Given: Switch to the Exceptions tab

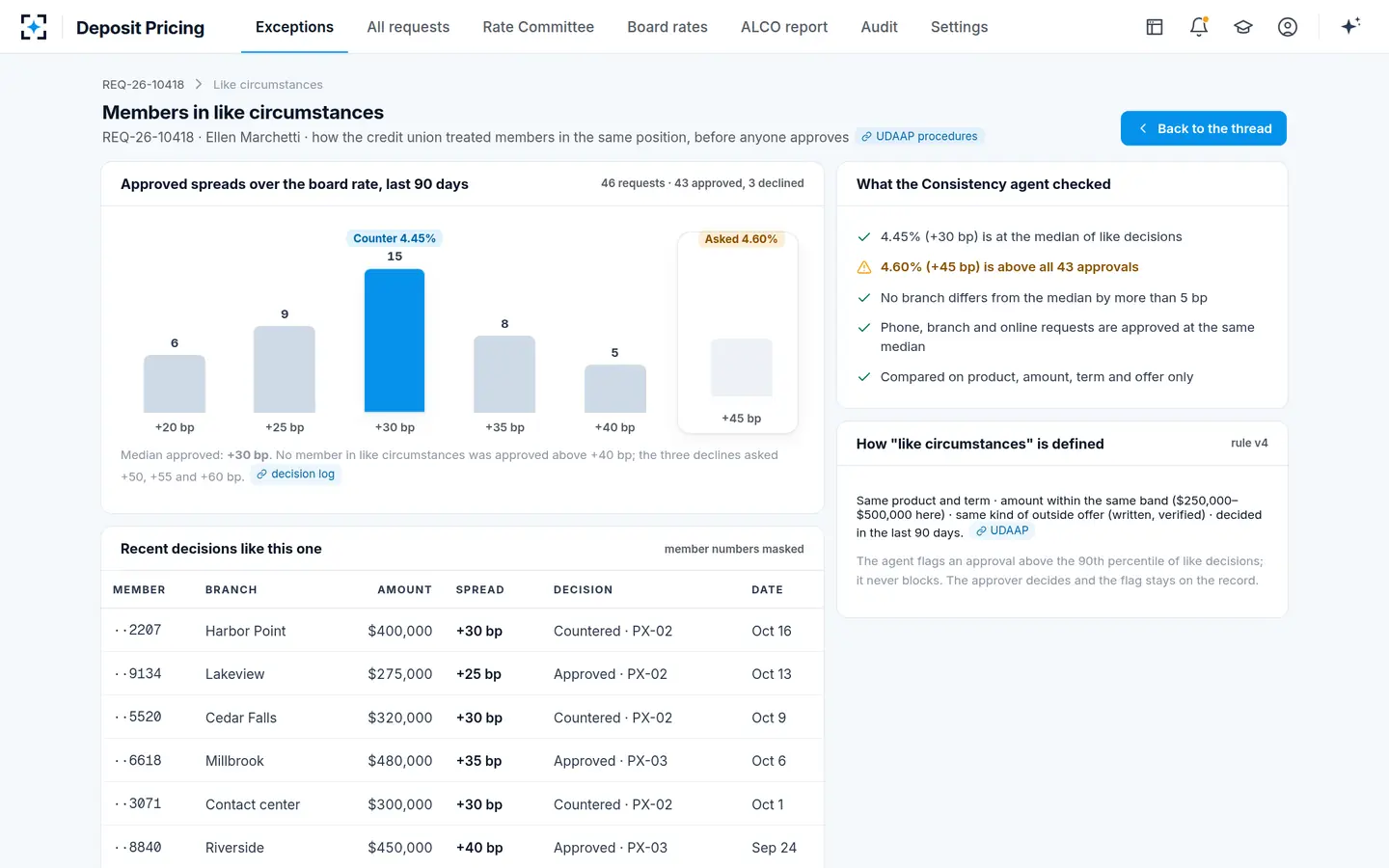Looking at the screenshot, I should click(x=294, y=27).
